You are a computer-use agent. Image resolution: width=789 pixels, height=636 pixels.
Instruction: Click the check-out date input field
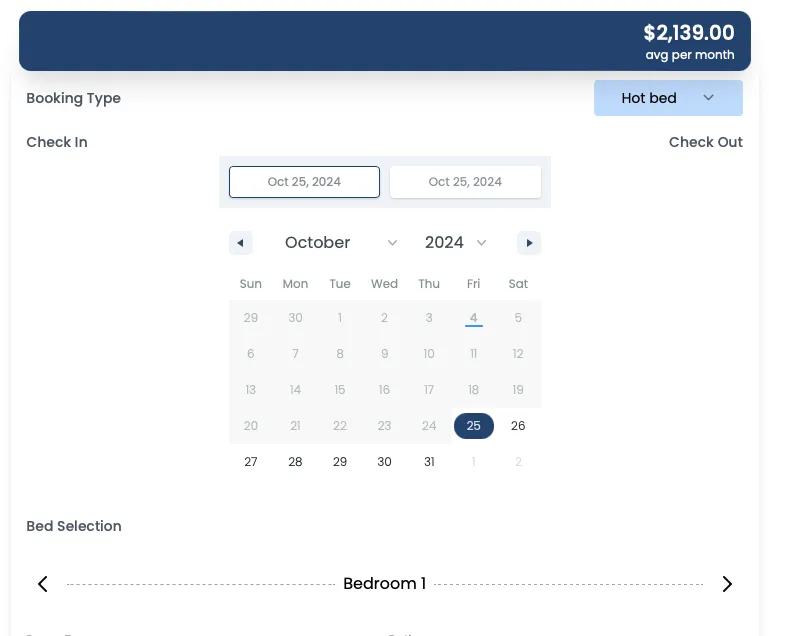coord(465,182)
